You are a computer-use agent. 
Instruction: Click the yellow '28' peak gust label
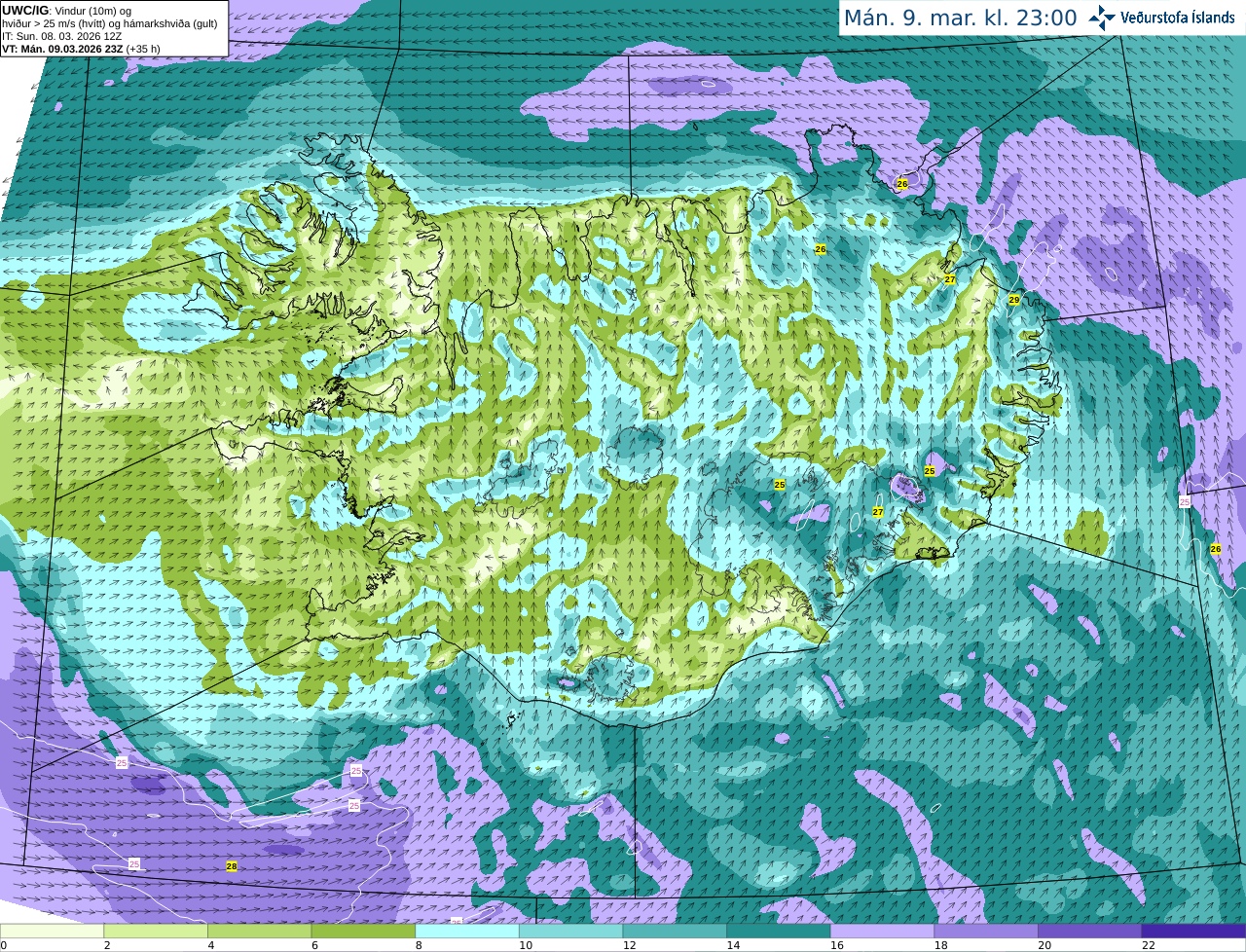coord(232,865)
